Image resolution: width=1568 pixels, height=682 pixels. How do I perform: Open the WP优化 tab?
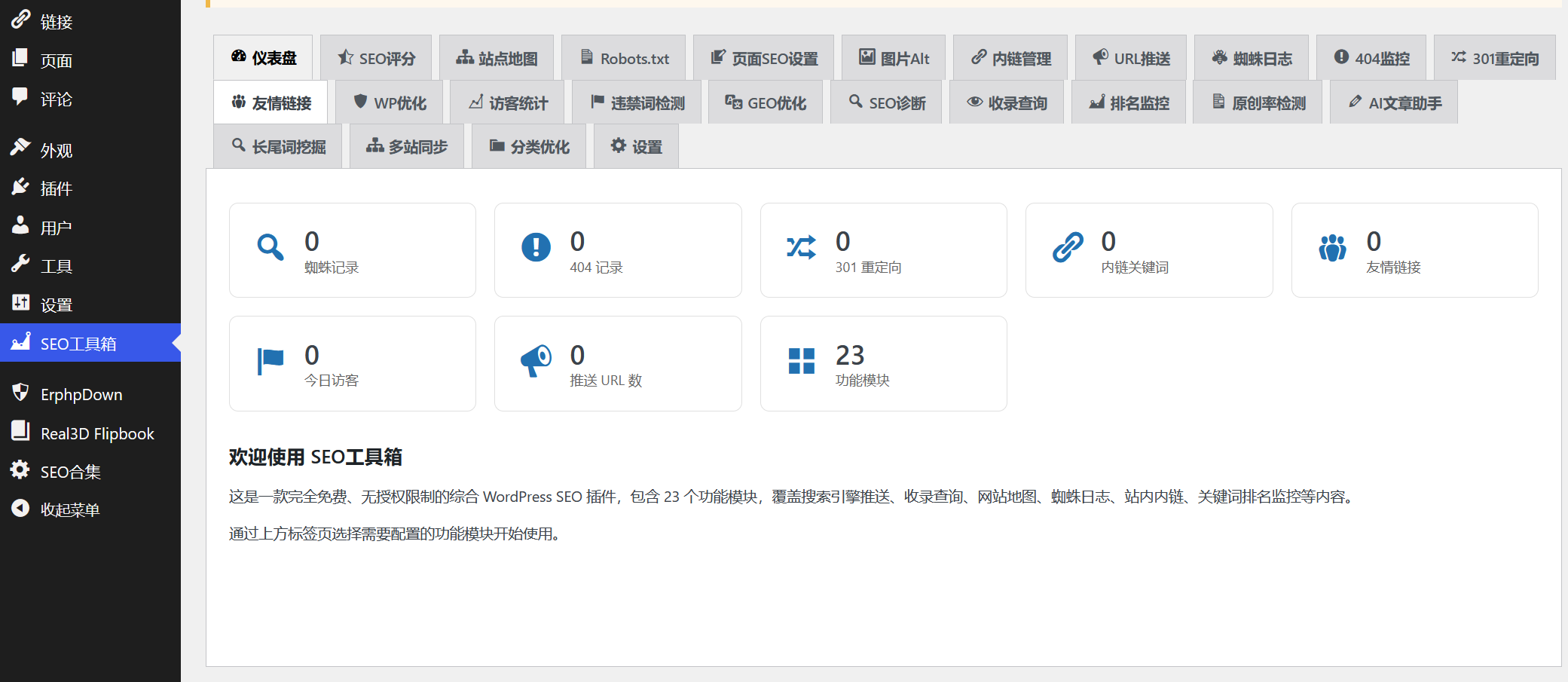389,102
